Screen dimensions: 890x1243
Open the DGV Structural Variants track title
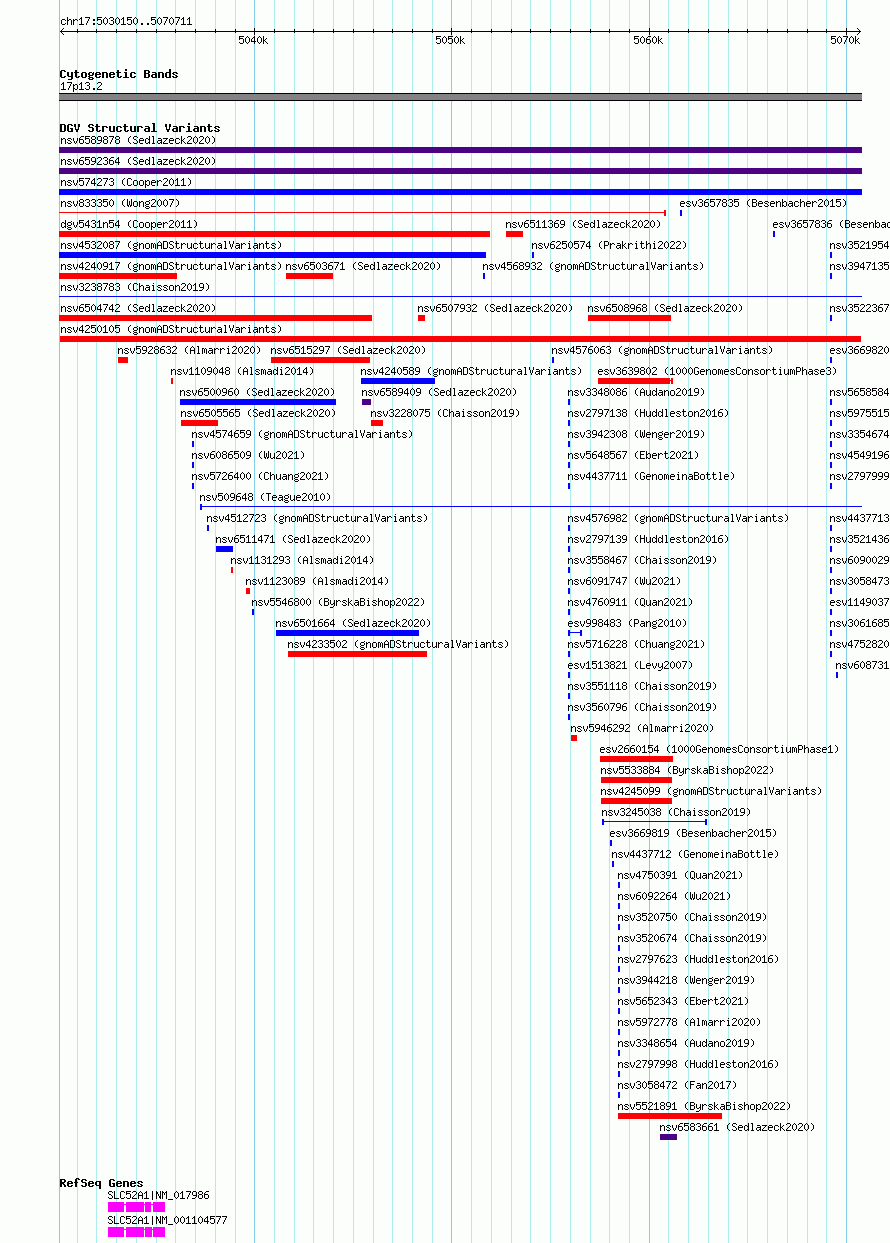pyautogui.click(x=140, y=128)
